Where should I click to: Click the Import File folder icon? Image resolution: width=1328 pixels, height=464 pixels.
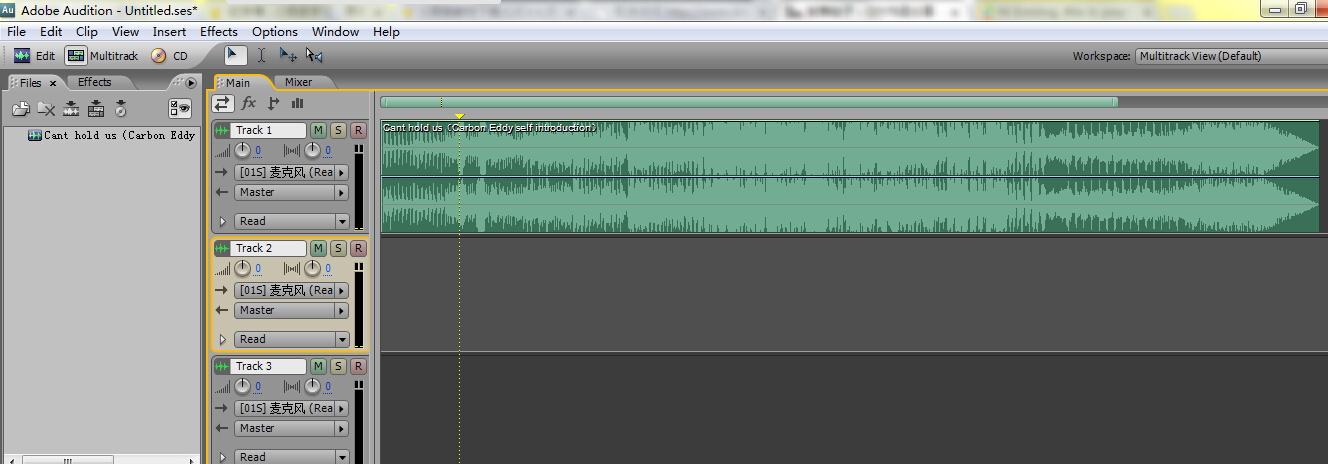[x=21, y=109]
